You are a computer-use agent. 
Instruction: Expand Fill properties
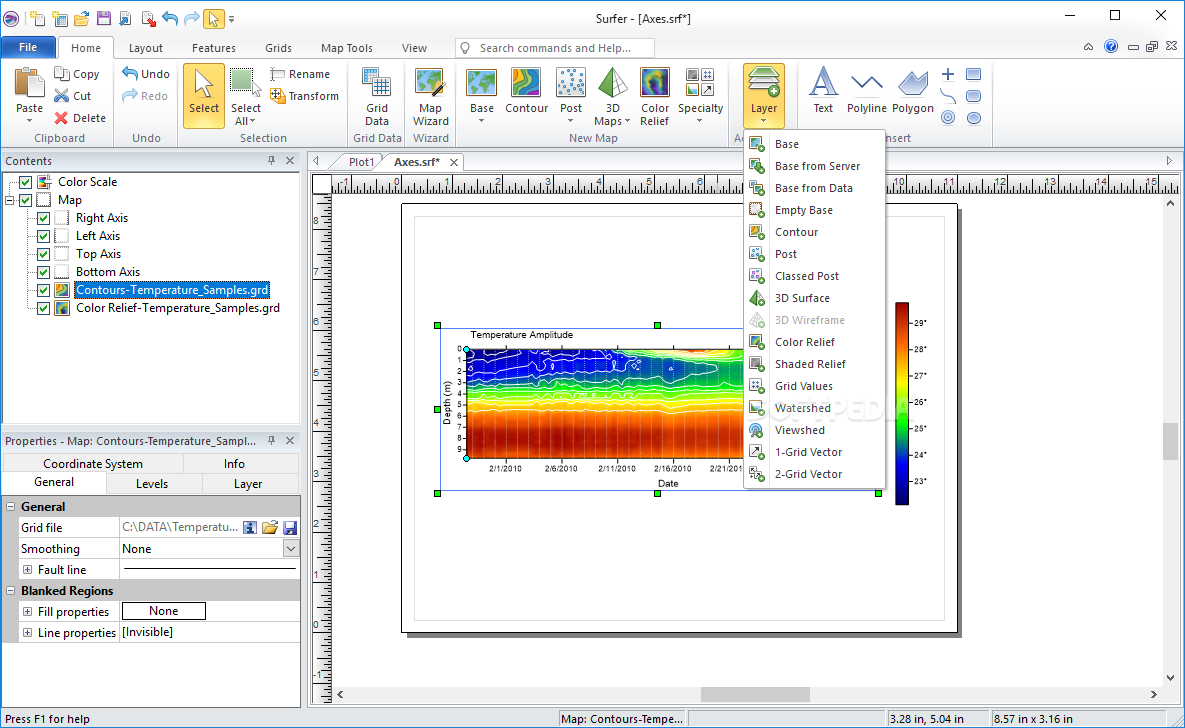(27, 612)
